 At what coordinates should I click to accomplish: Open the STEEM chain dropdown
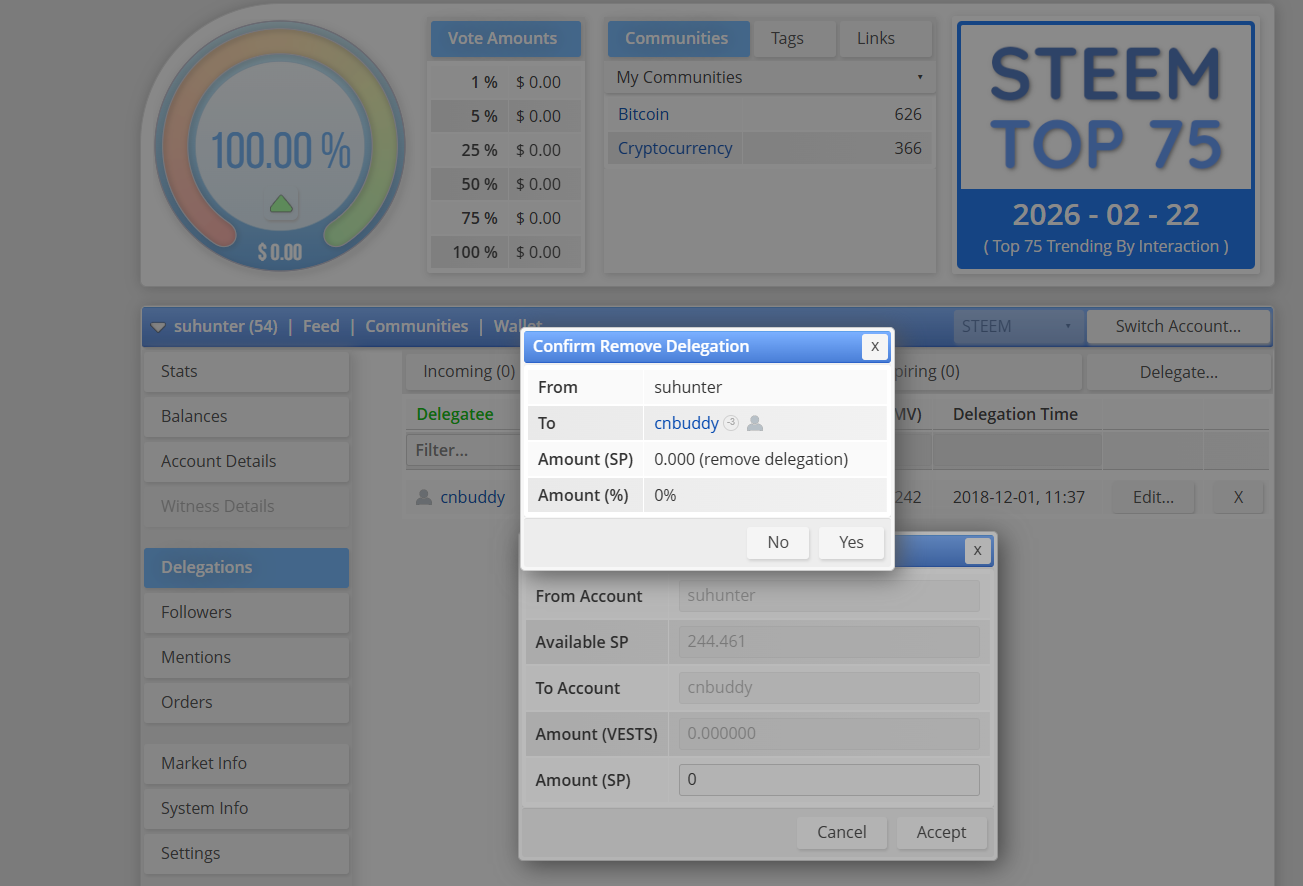pyautogui.click(x=1016, y=326)
